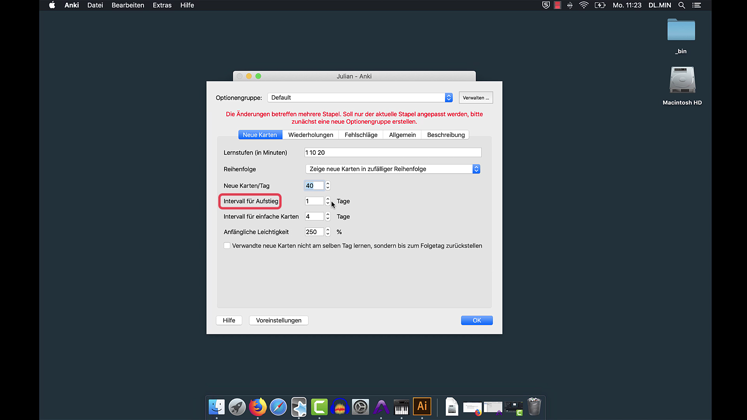Viewport: 747px width, 420px height.
Task: Open the Wi-Fi menu bar icon
Action: click(x=584, y=5)
